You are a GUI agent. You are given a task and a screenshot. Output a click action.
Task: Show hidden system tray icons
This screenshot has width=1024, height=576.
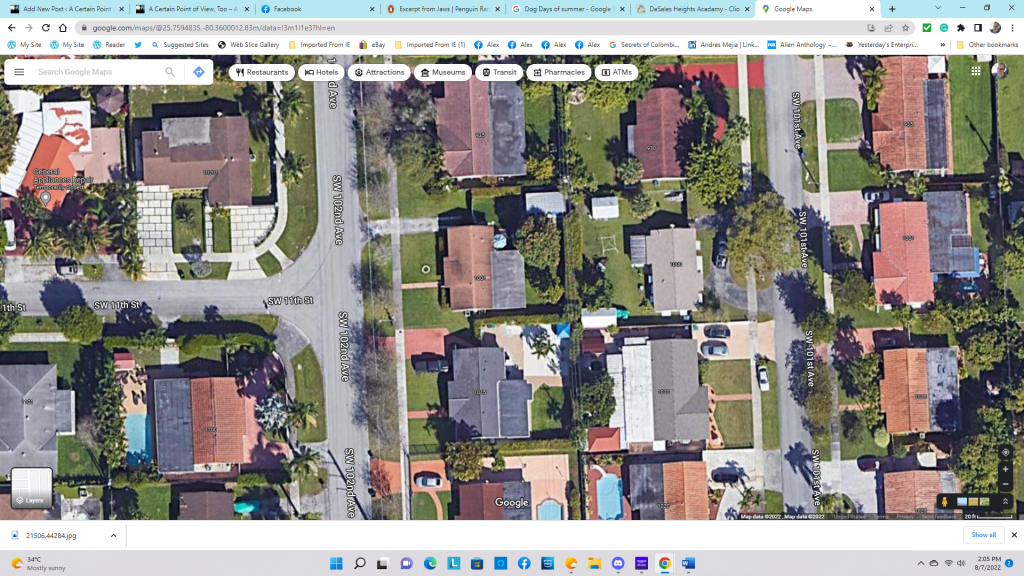click(x=920, y=564)
